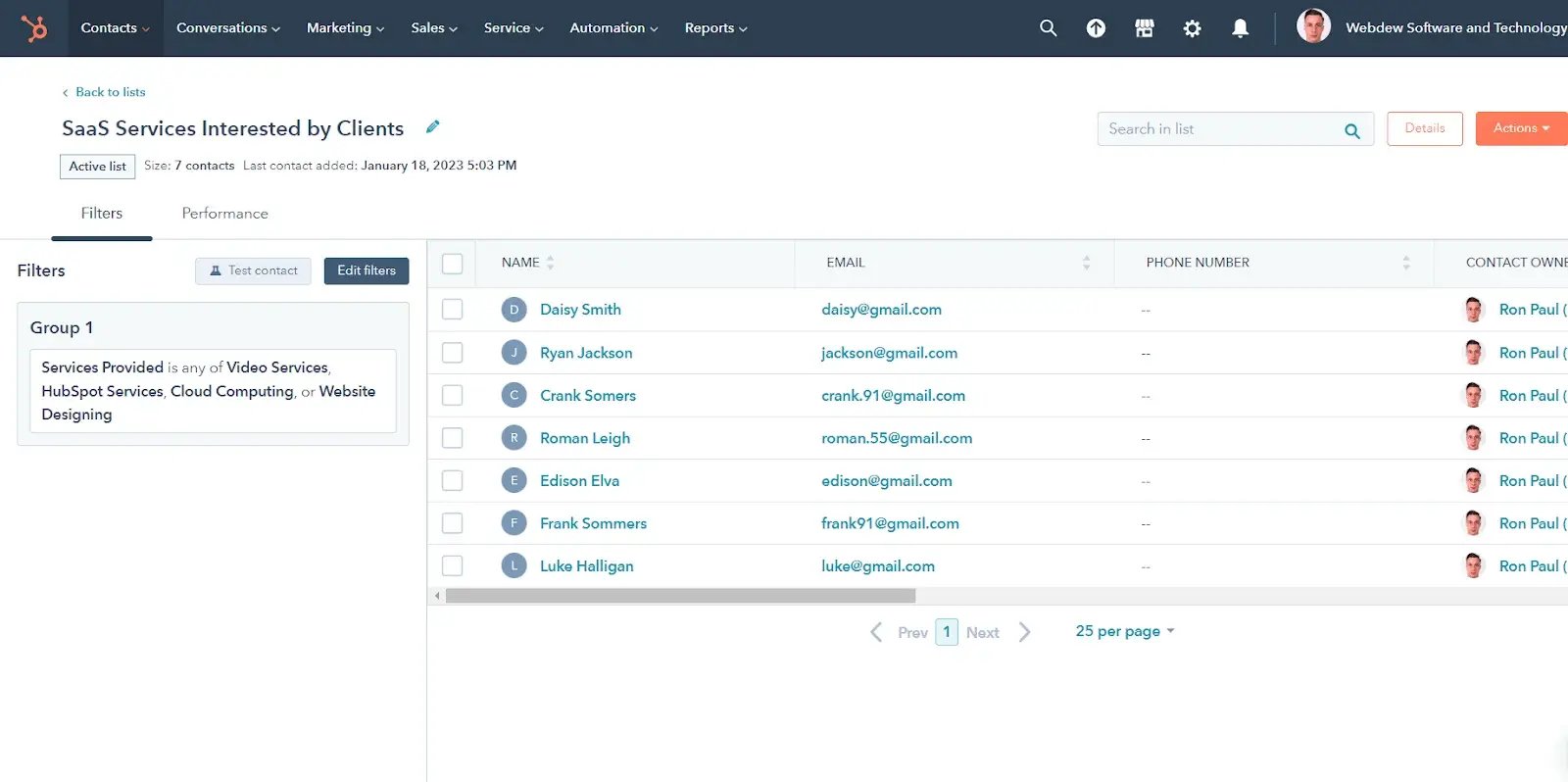Viewport: 1568px width, 782px height.
Task: Open the Daisy Smith contact link
Action: coord(580,310)
